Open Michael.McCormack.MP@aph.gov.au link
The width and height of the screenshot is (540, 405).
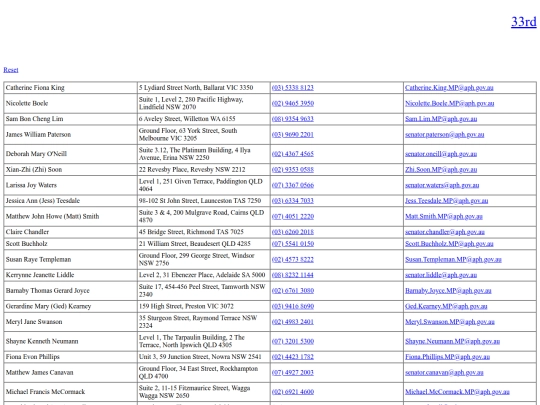(457, 392)
